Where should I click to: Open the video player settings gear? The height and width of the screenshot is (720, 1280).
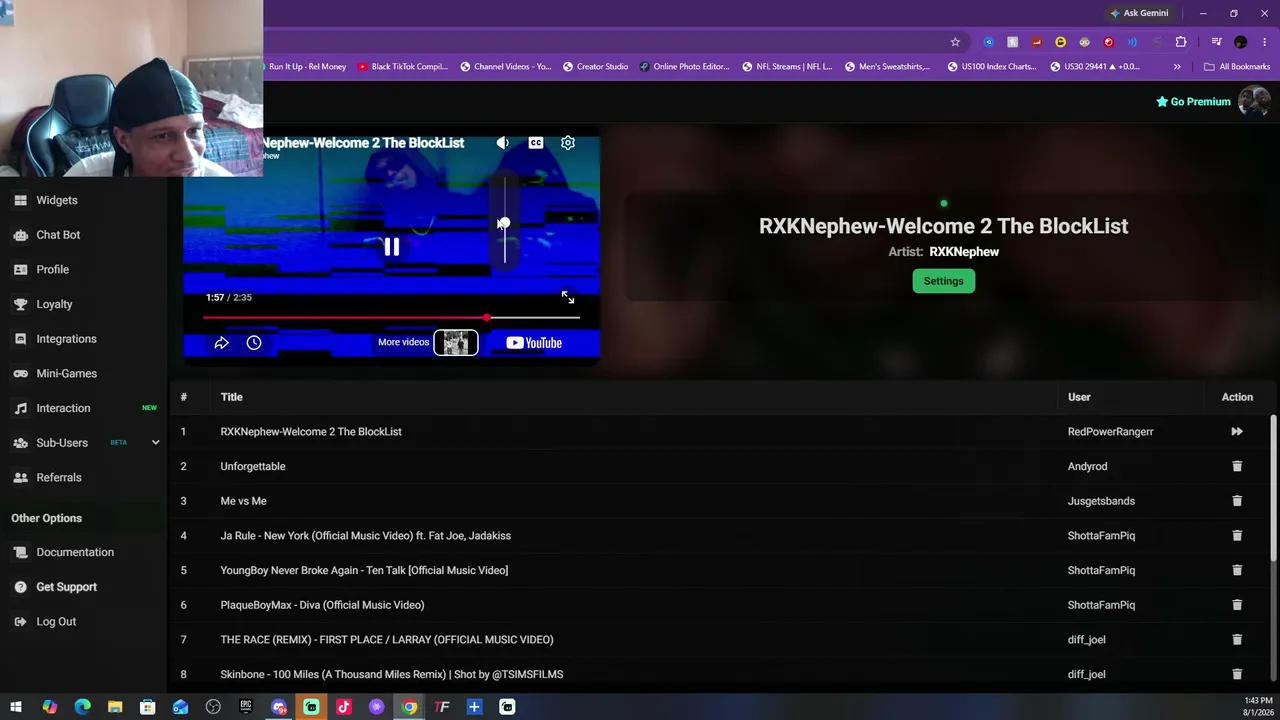pos(568,143)
